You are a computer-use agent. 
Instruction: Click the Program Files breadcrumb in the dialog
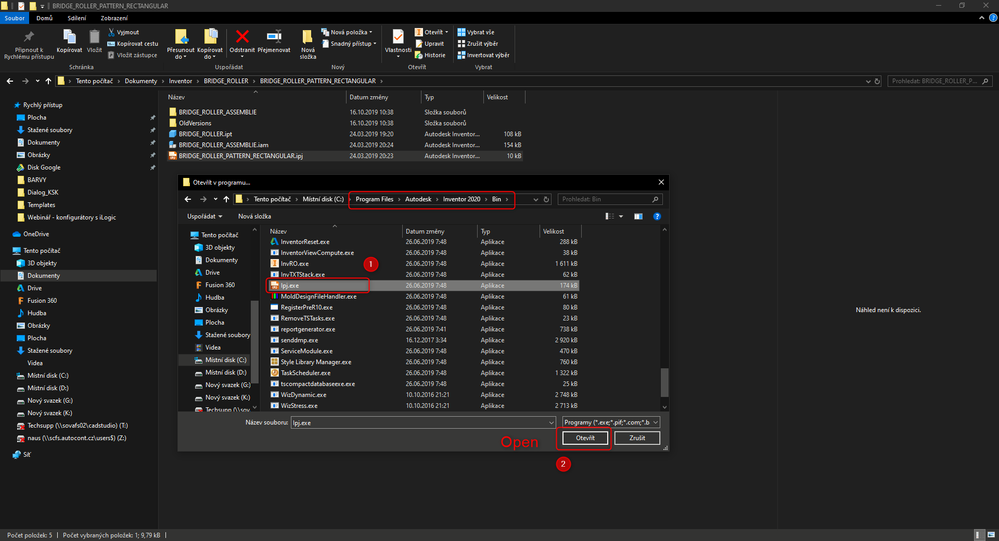pyautogui.click(x=374, y=199)
